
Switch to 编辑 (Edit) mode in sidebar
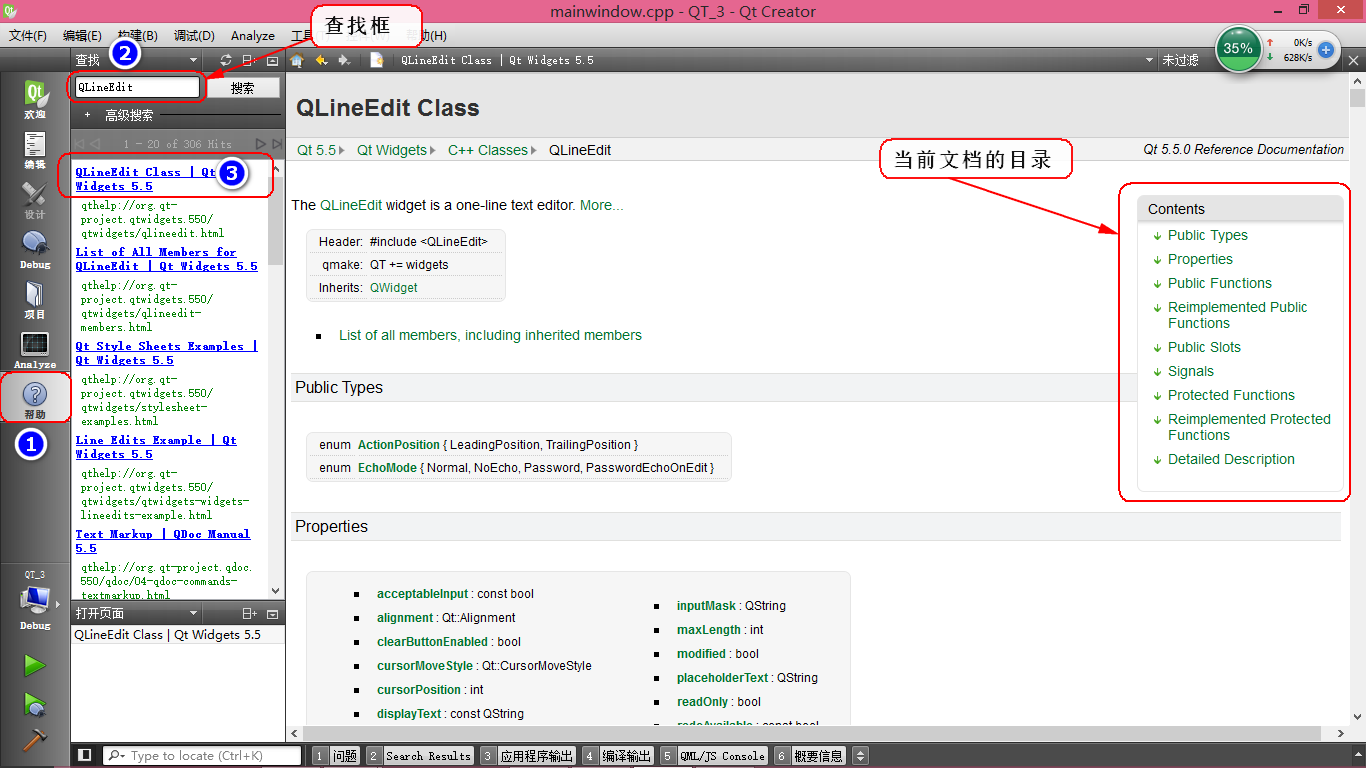pos(35,150)
